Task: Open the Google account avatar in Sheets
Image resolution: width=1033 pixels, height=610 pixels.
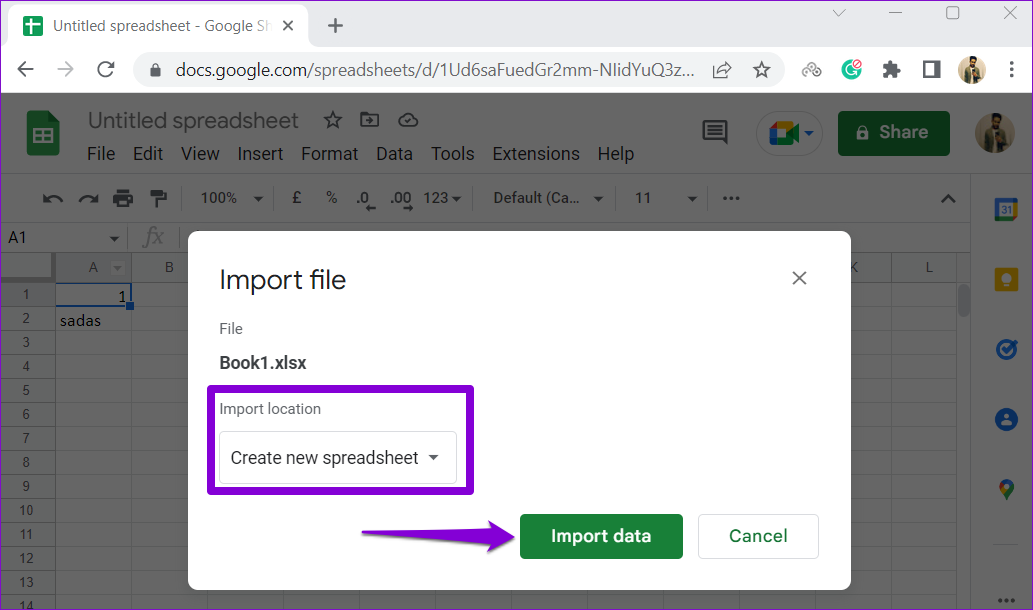Action: [995, 133]
